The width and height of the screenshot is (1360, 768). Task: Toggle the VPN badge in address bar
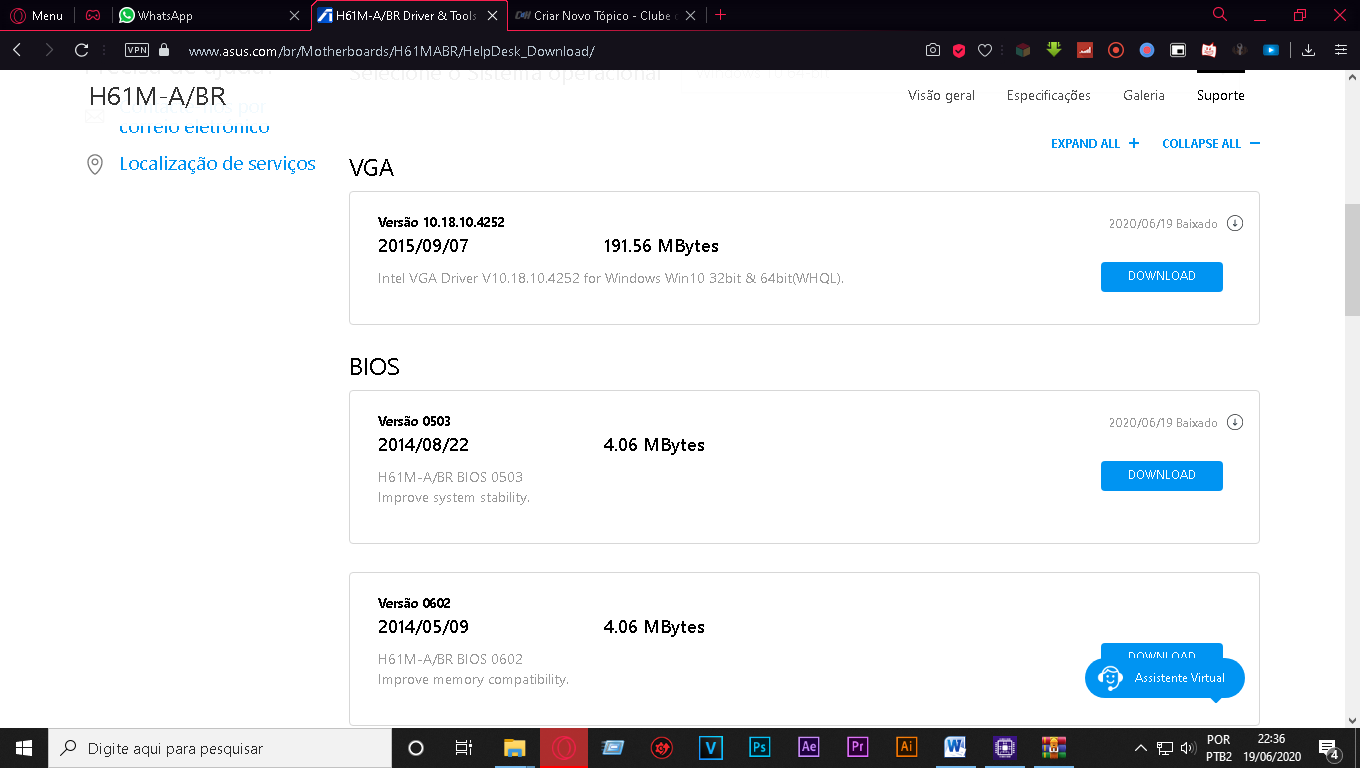pyautogui.click(x=137, y=50)
